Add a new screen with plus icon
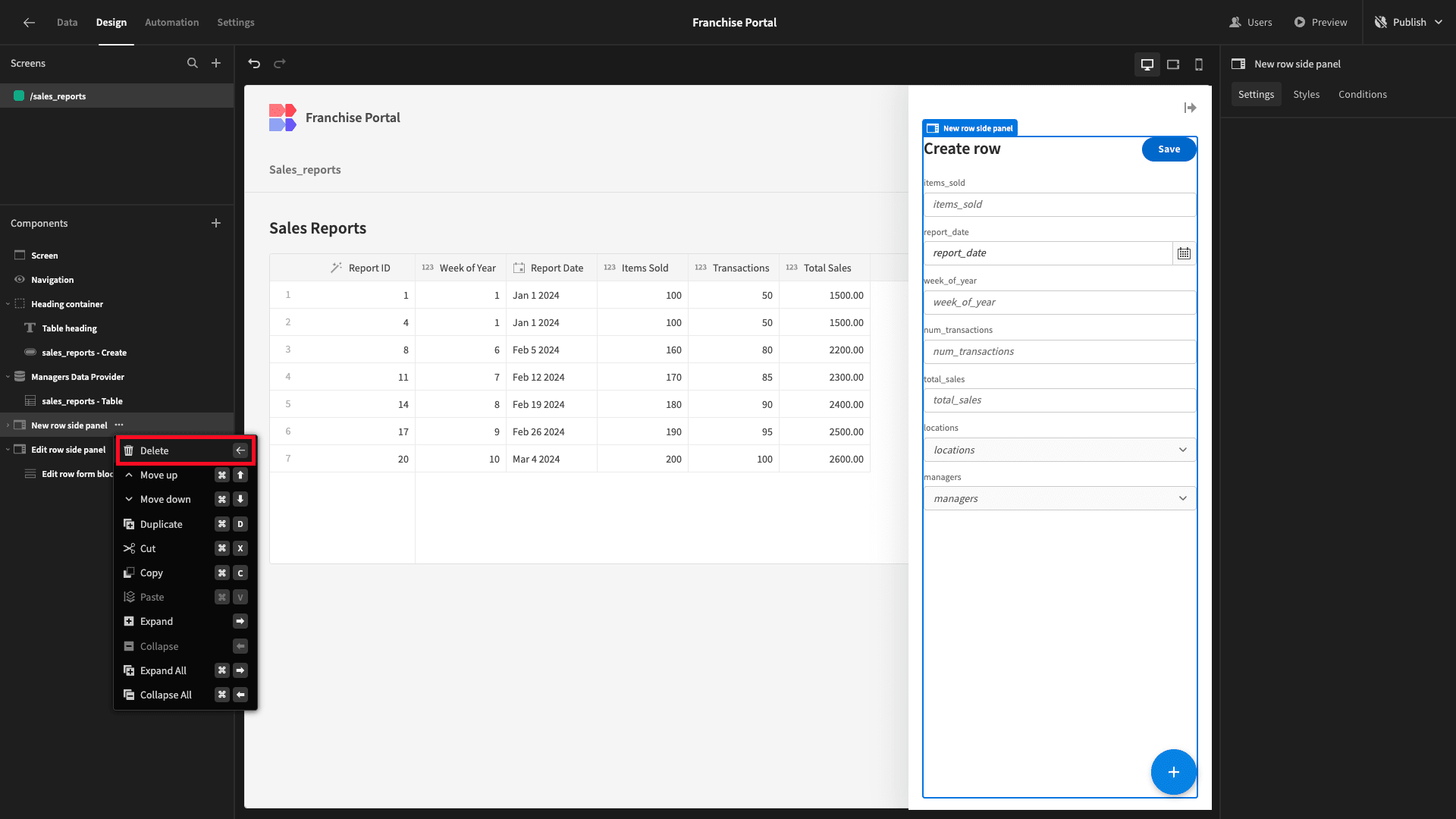This screenshot has height=819, width=1456. coord(216,64)
